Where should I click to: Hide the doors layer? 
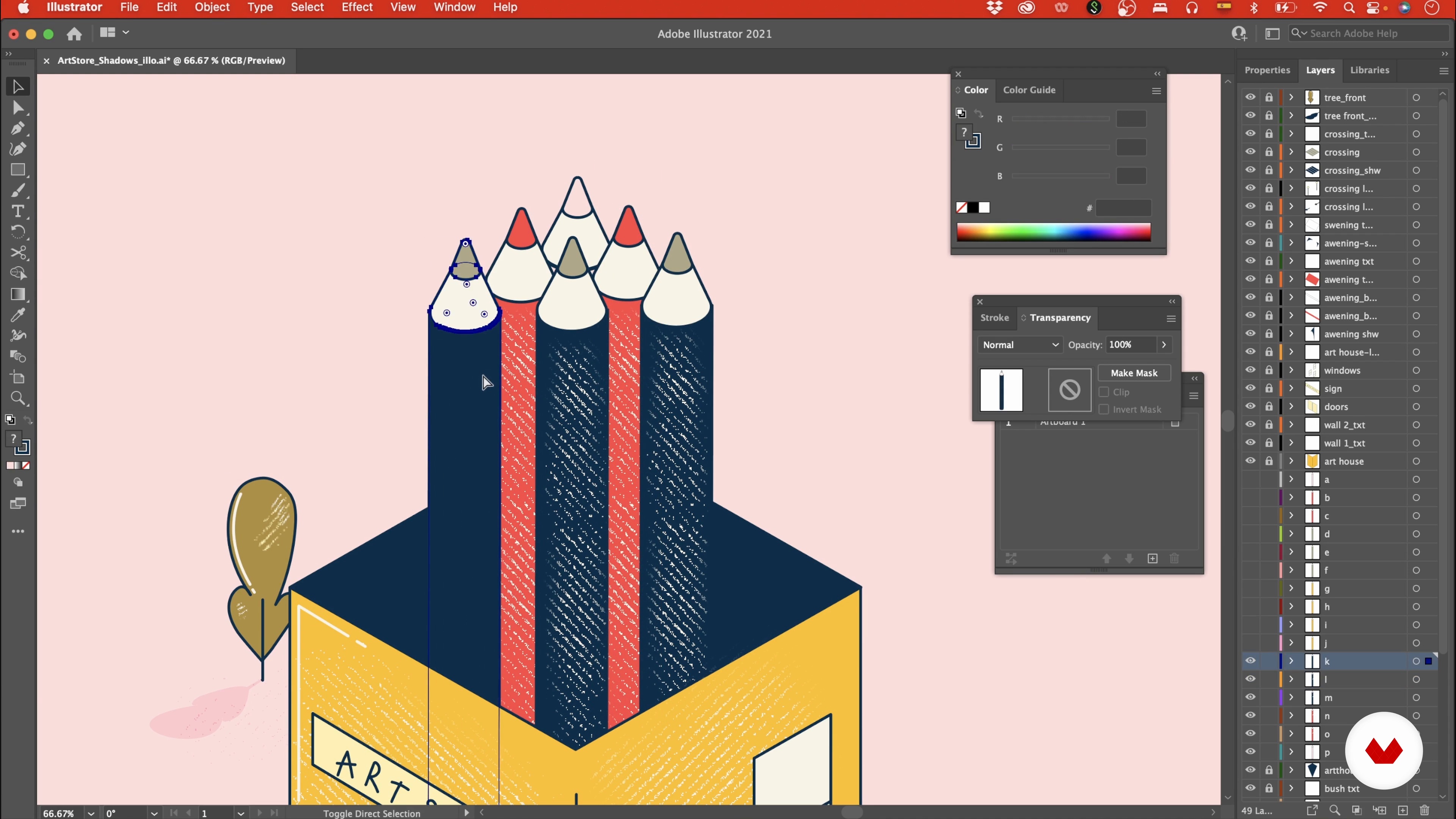point(1250,406)
